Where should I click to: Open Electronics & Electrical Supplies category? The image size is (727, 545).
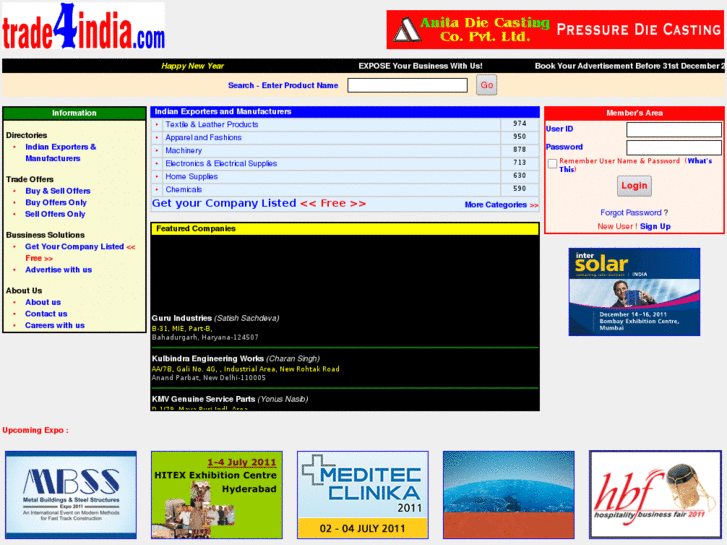tap(221, 163)
